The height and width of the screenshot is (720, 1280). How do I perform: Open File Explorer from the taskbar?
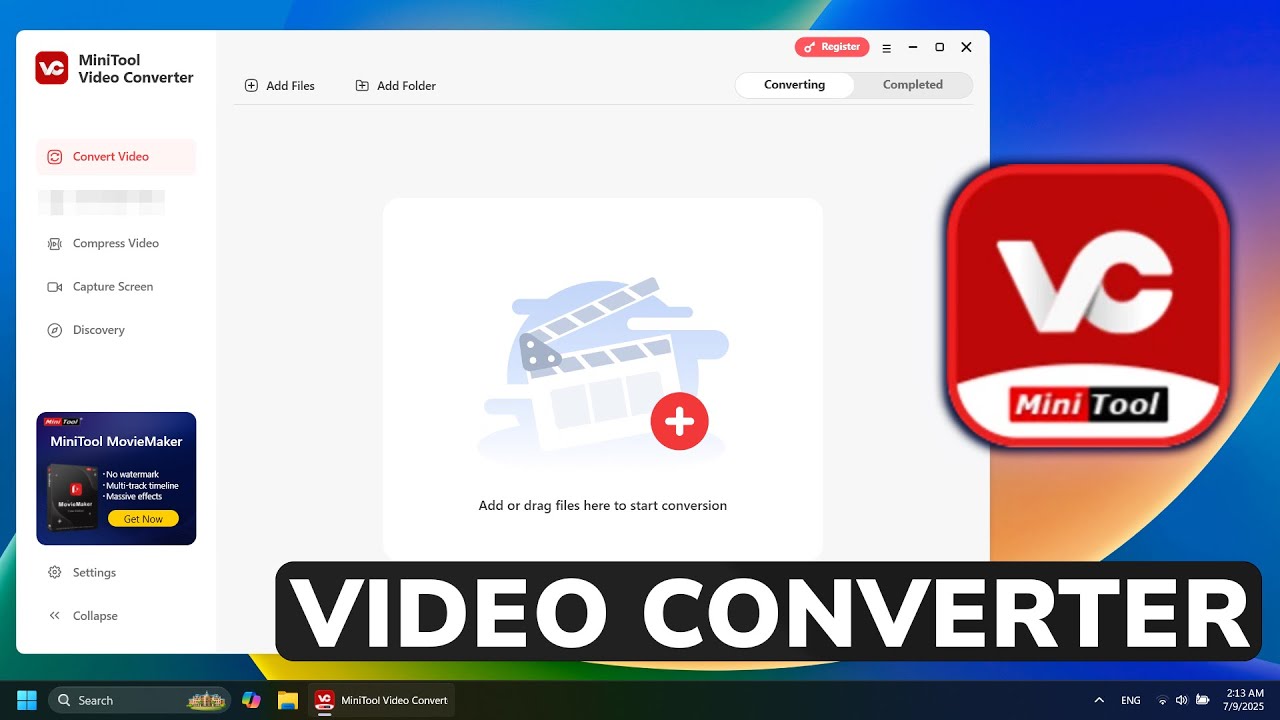click(x=288, y=700)
